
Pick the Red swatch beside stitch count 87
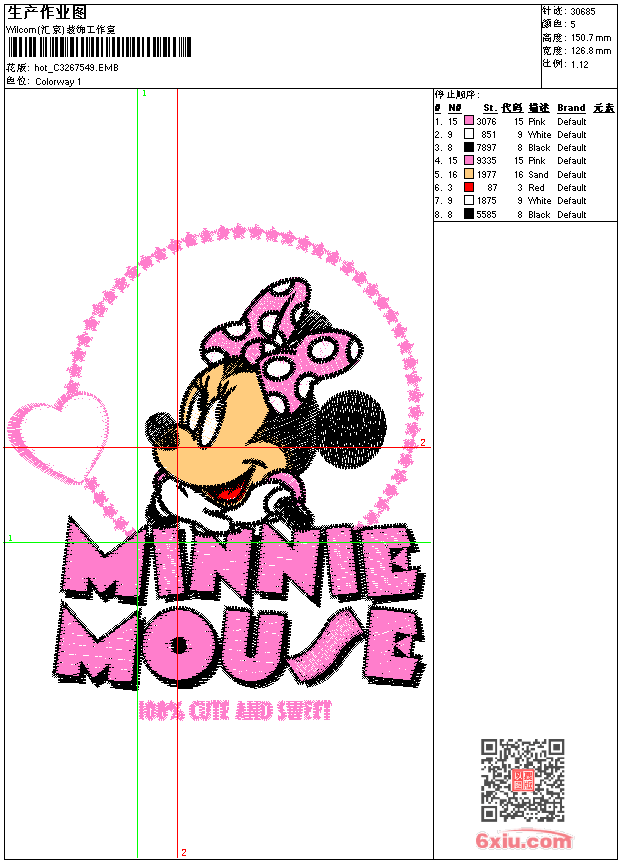point(469,187)
